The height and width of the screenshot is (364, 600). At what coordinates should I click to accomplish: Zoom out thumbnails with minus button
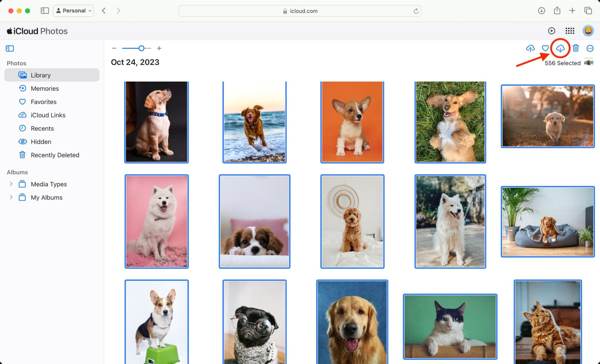pyautogui.click(x=114, y=48)
